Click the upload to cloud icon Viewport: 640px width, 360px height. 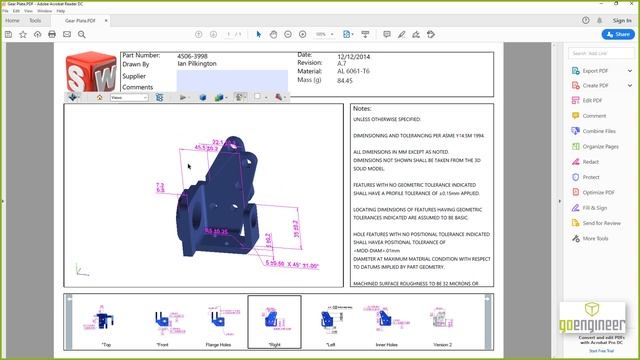click(38, 35)
